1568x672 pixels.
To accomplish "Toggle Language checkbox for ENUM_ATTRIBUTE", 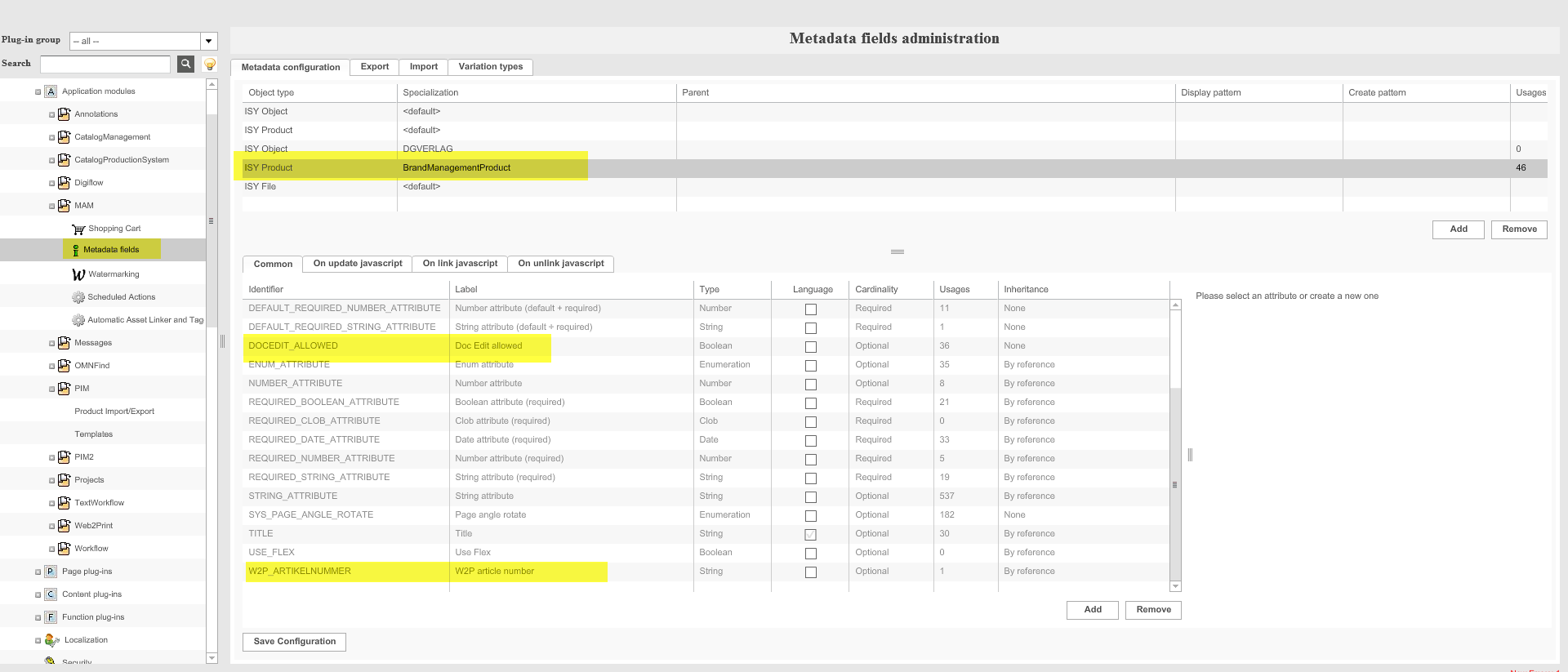I will point(811,366).
